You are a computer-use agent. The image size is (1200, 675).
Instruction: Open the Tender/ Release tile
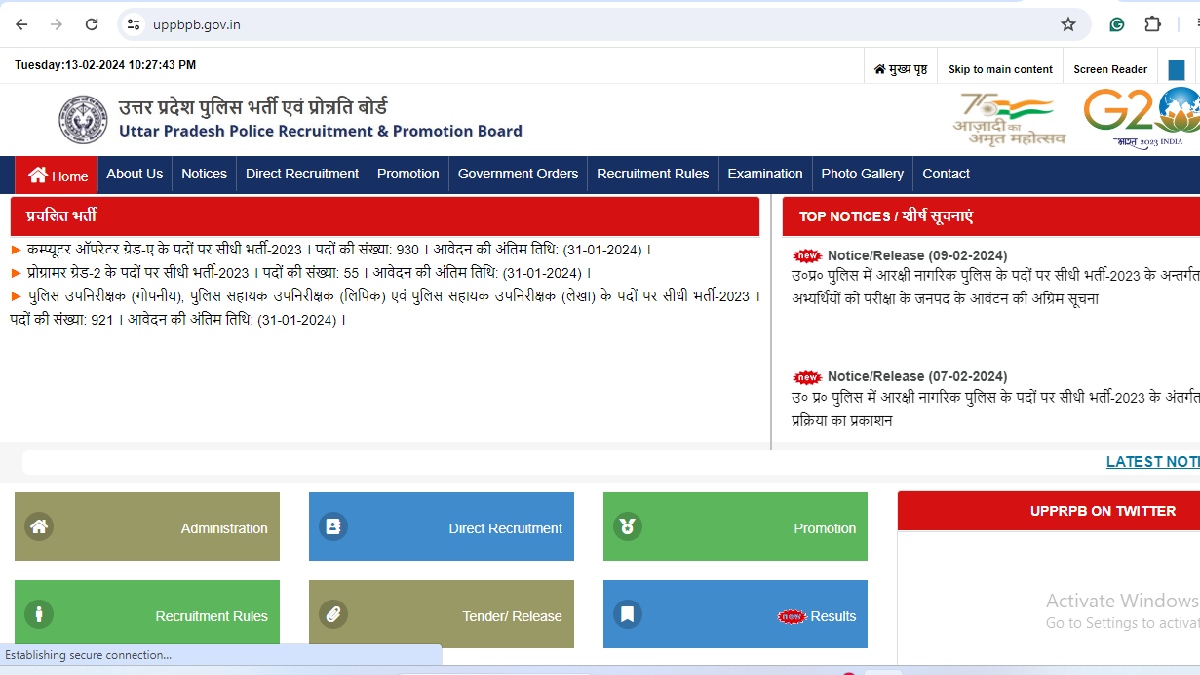coord(441,615)
